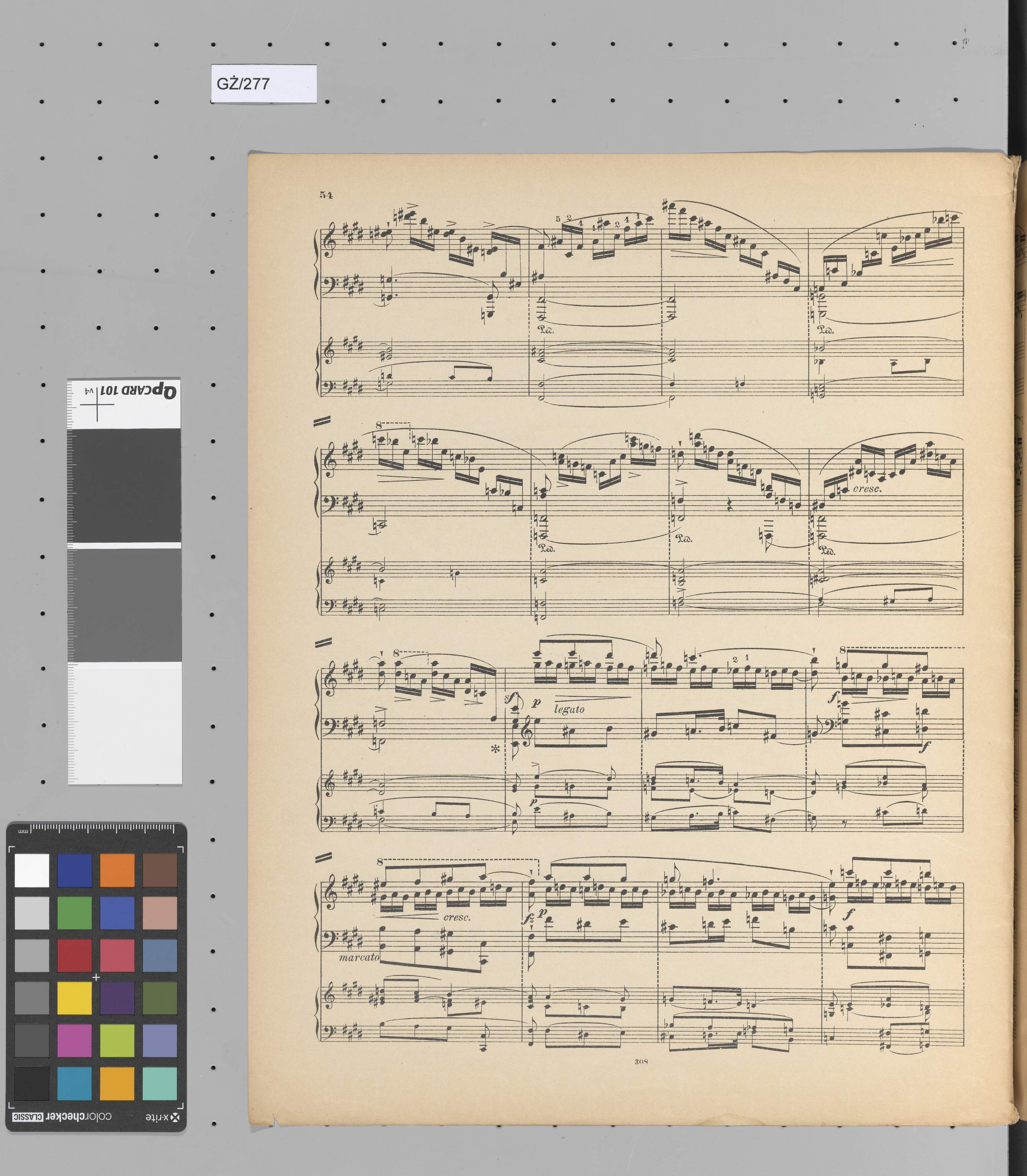Click the 'marcato' marking in the last system
Screen dimensions: 1027x1176
359,957
